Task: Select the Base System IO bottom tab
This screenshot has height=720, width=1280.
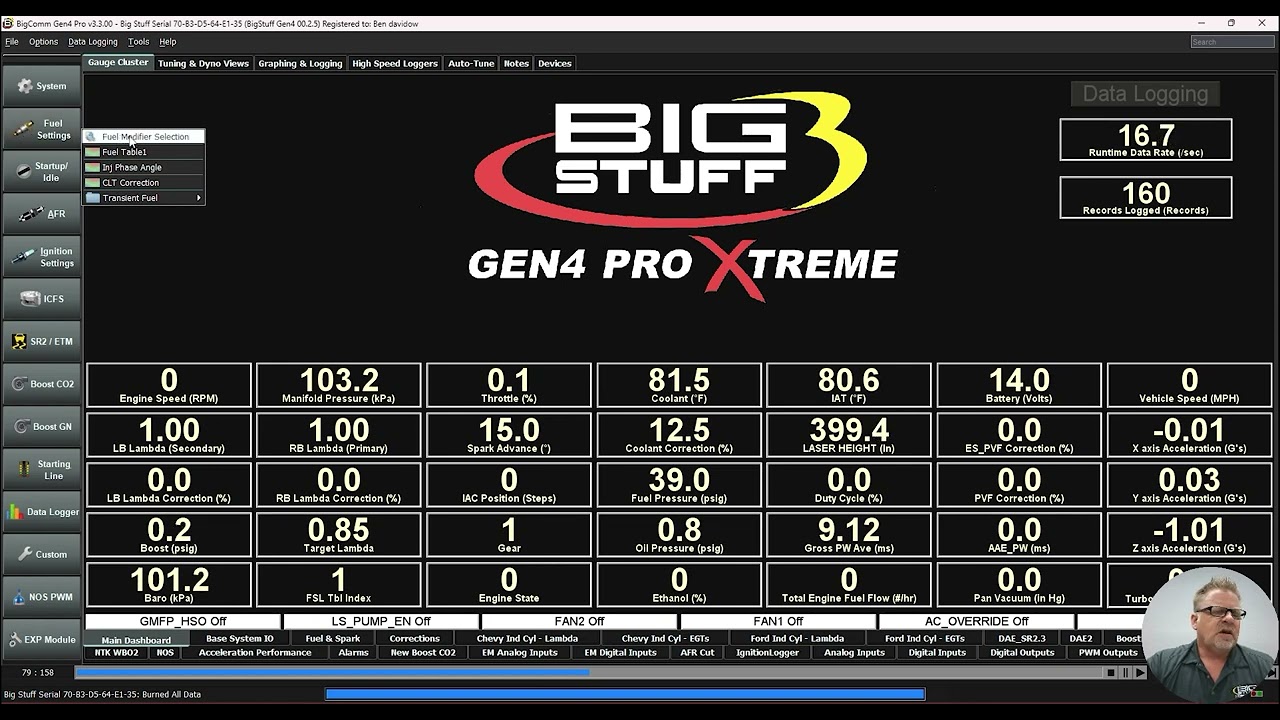Action: pyautogui.click(x=240, y=639)
